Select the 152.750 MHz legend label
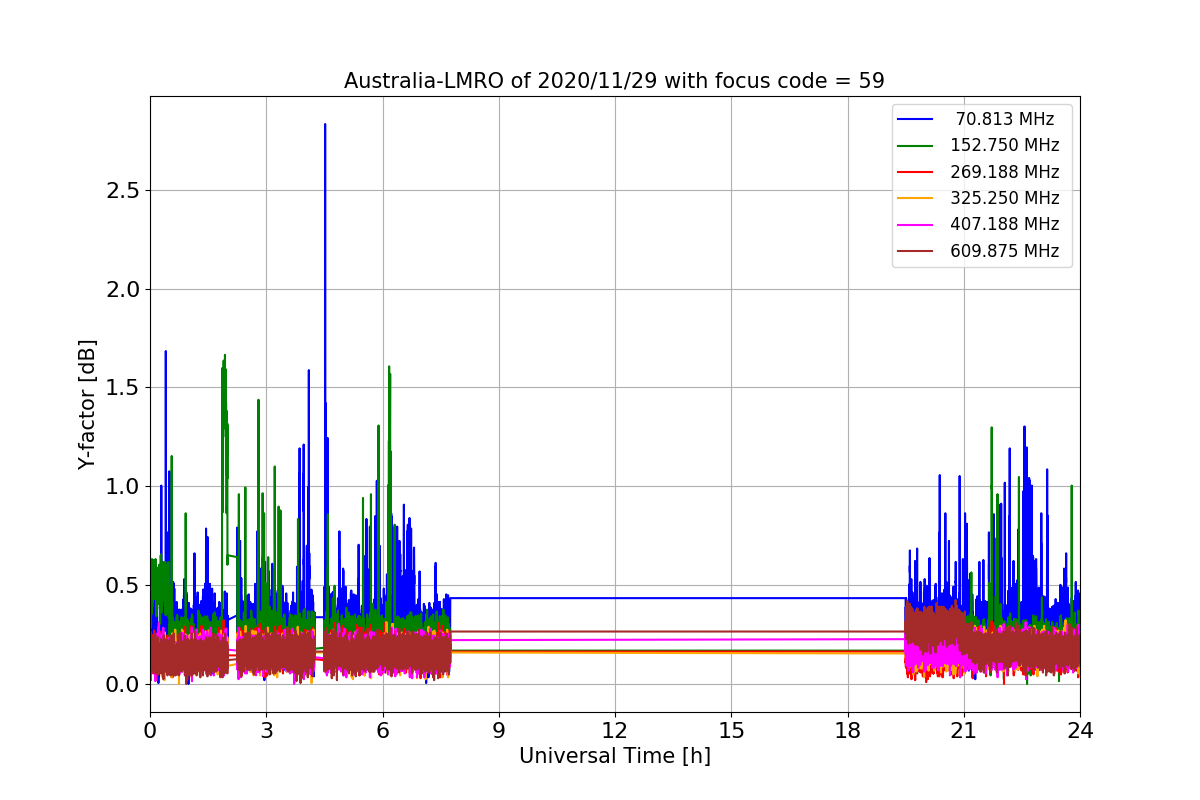 click(1004, 145)
